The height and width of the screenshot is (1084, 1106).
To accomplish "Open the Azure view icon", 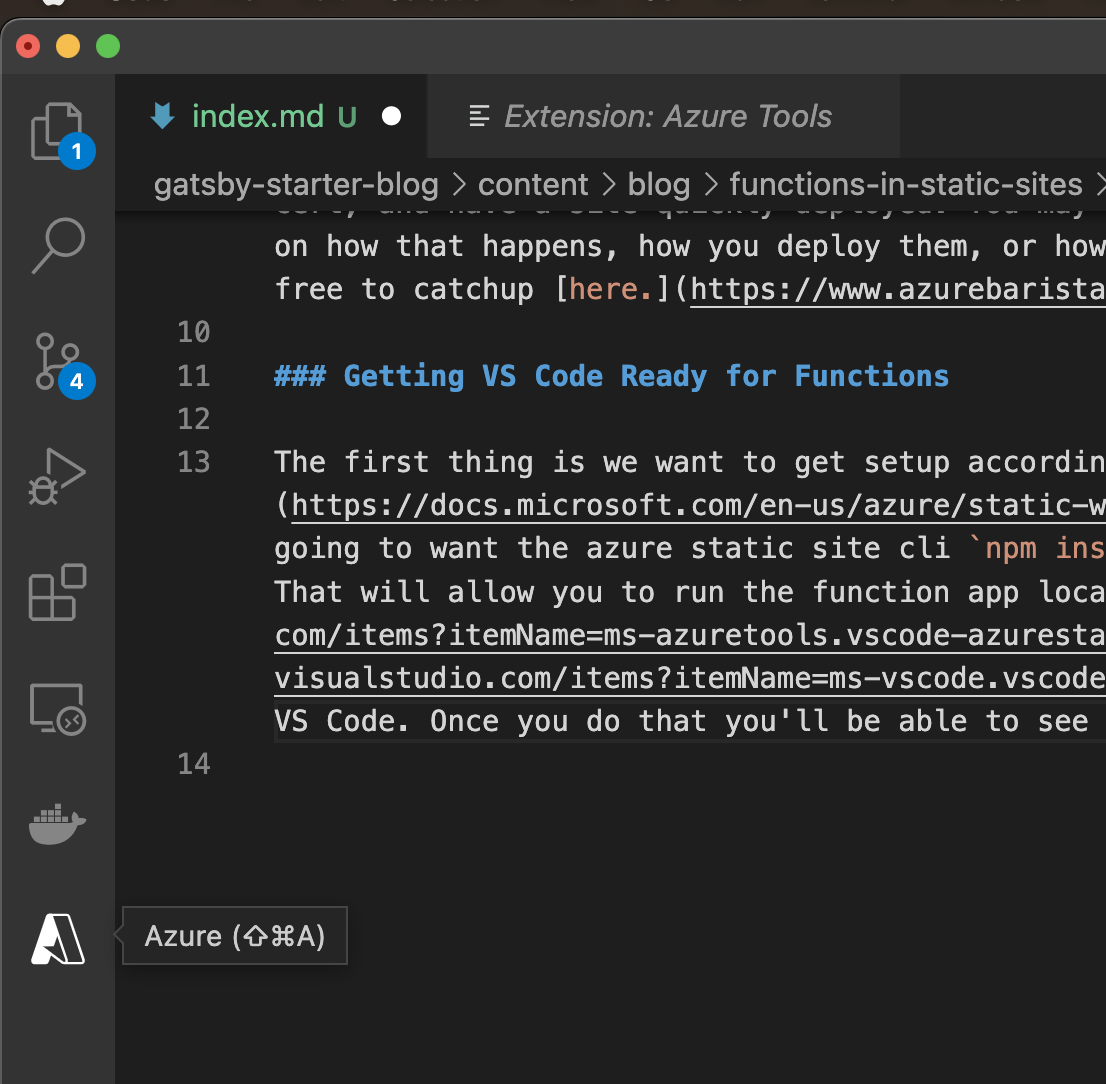I will coord(58,940).
